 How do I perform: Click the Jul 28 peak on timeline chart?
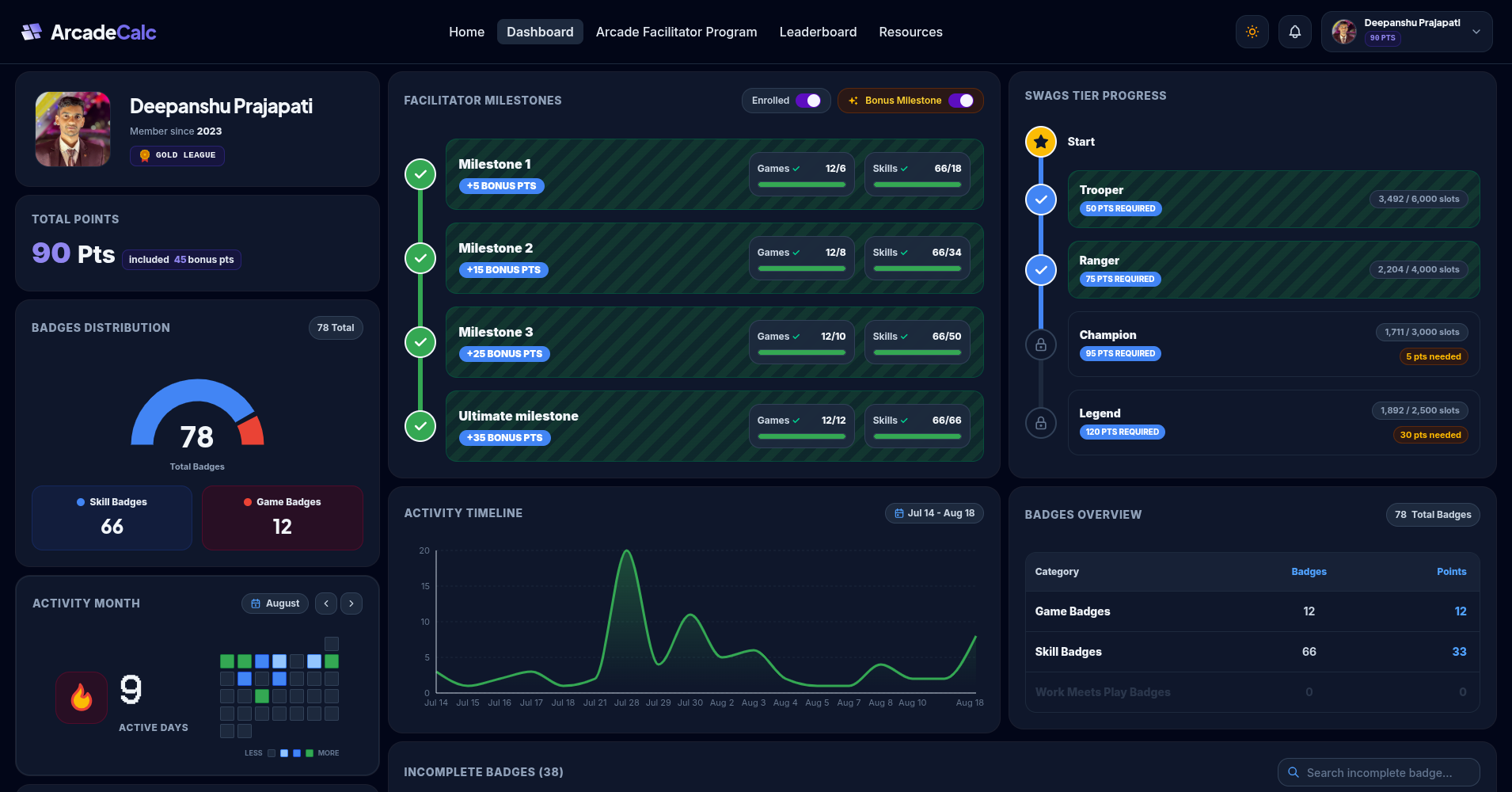click(x=627, y=551)
